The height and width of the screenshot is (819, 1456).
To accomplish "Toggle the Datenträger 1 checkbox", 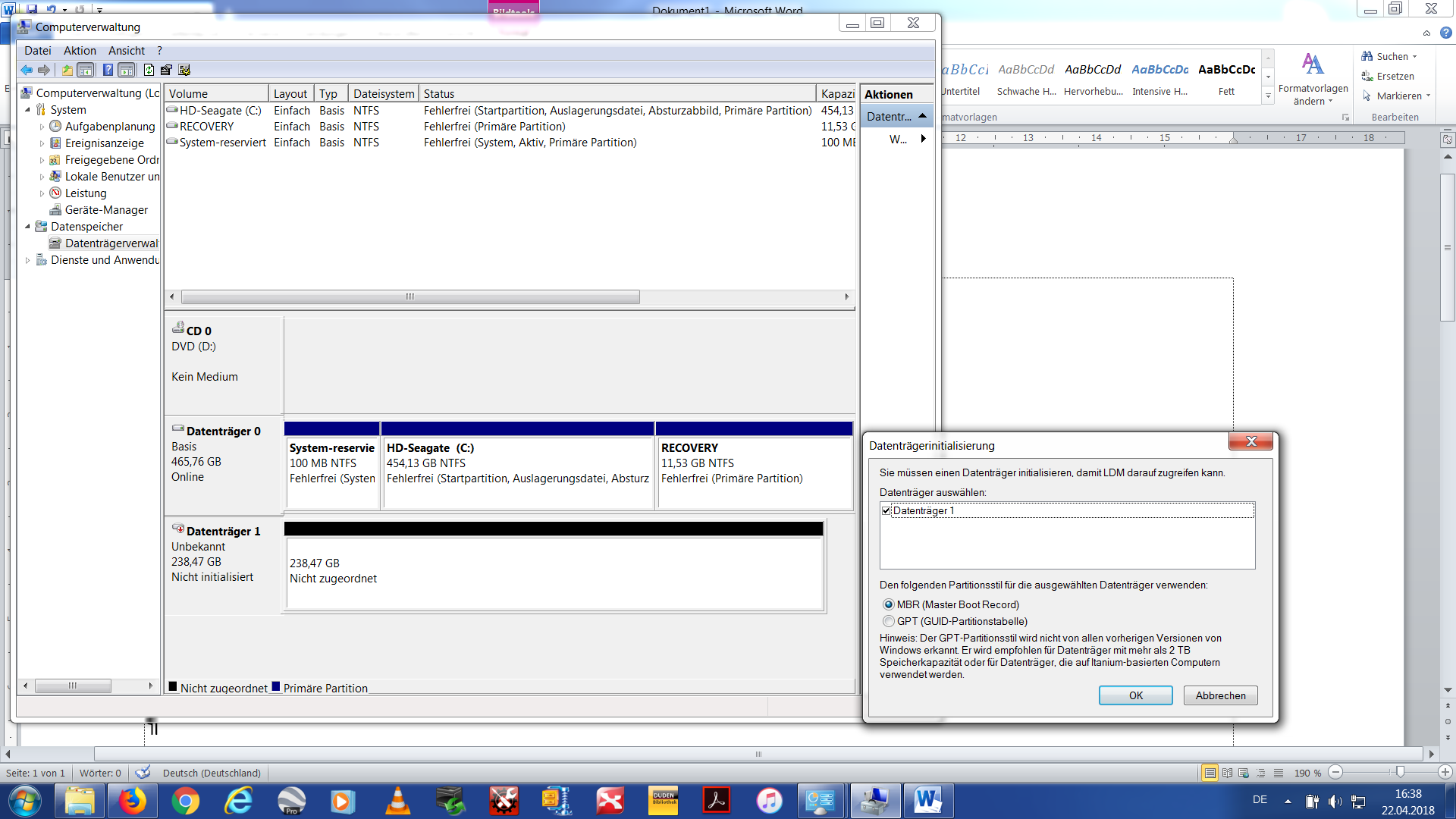I will point(886,510).
